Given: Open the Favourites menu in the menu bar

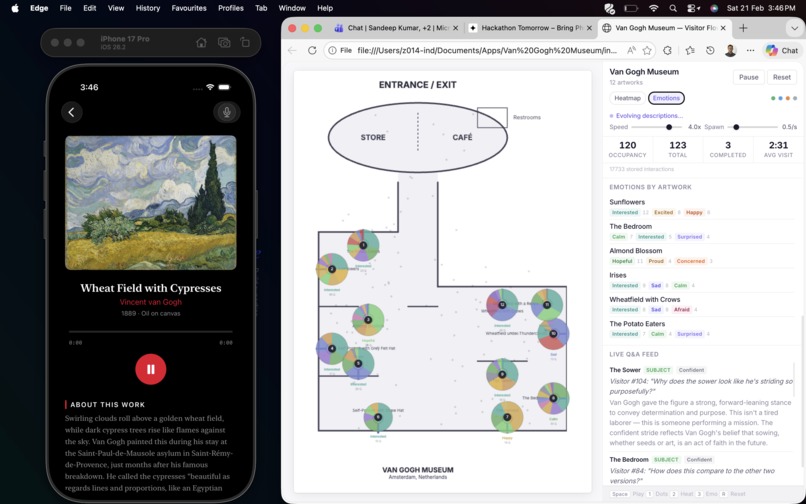Looking at the screenshot, I should (189, 8).
